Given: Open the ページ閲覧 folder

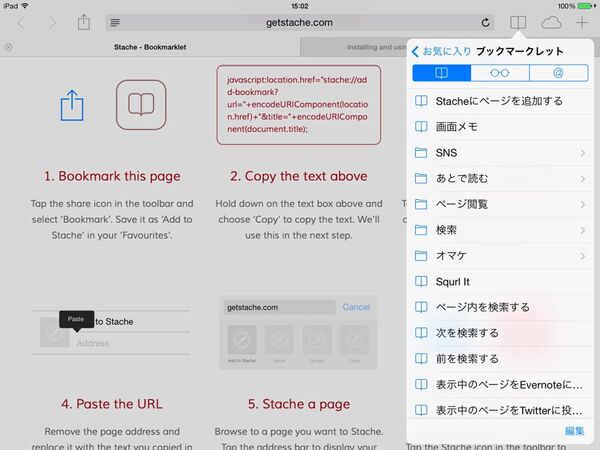Looking at the screenshot, I should tap(501, 204).
